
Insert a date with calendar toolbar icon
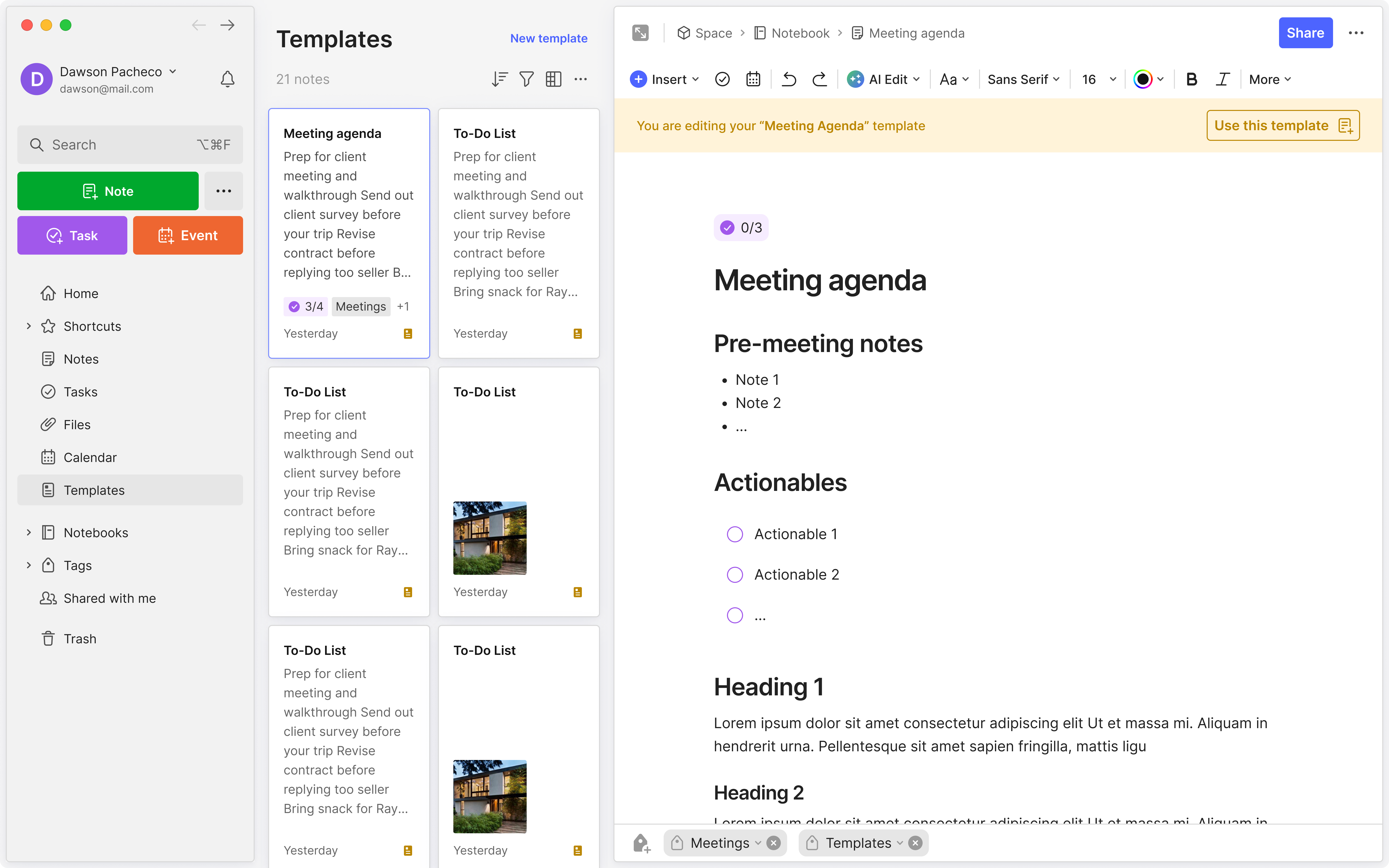[753, 79]
